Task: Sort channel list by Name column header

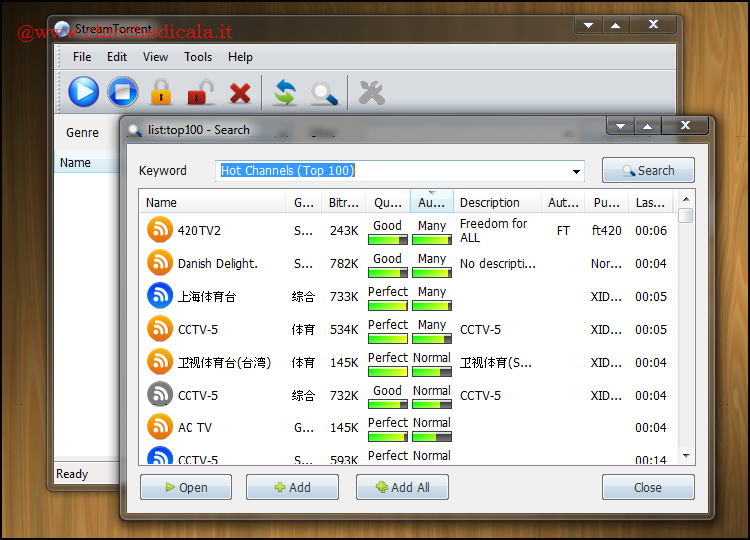Action: coord(212,202)
